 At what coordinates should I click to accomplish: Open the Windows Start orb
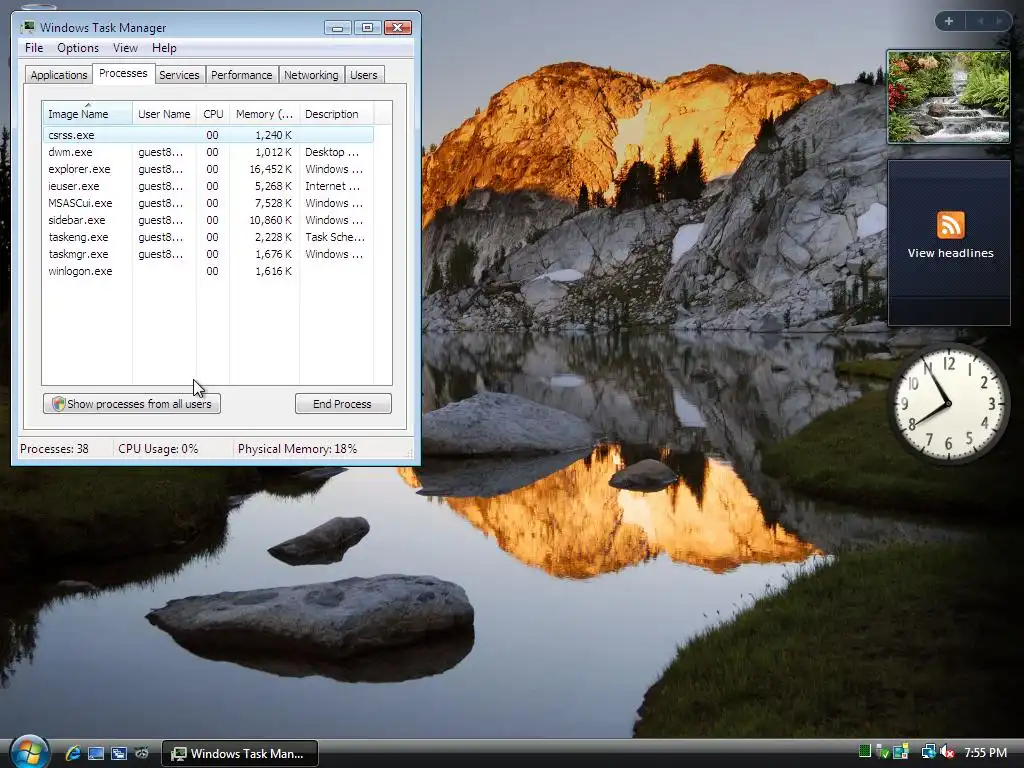tap(29, 752)
